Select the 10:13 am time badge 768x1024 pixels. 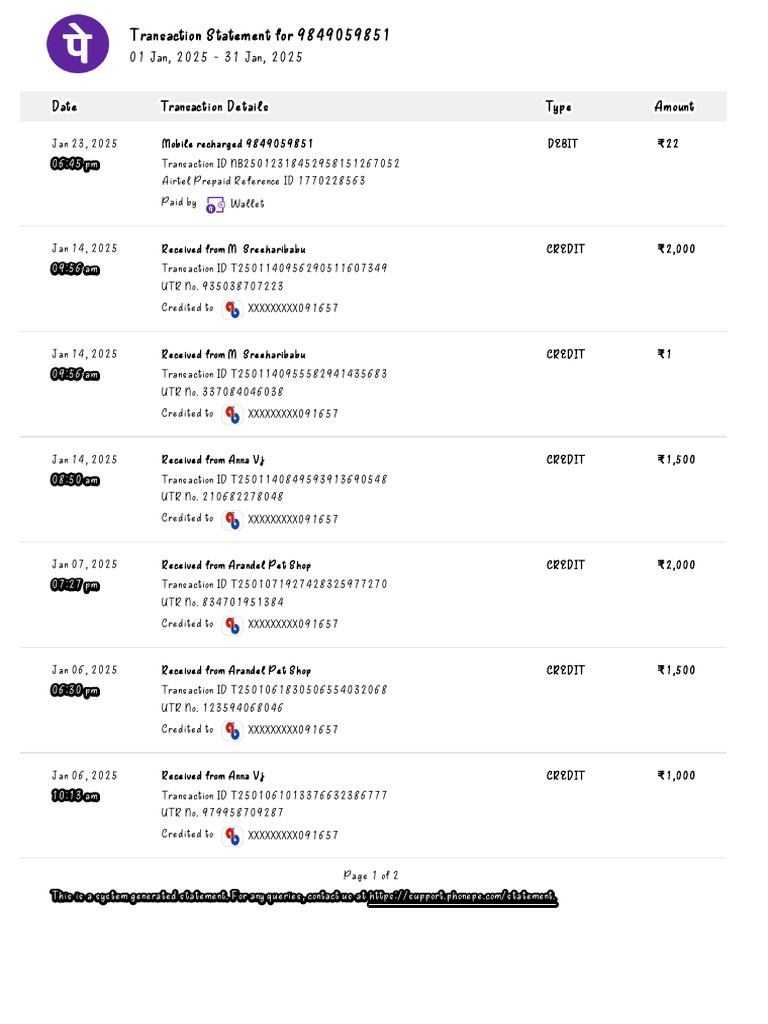pos(76,796)
